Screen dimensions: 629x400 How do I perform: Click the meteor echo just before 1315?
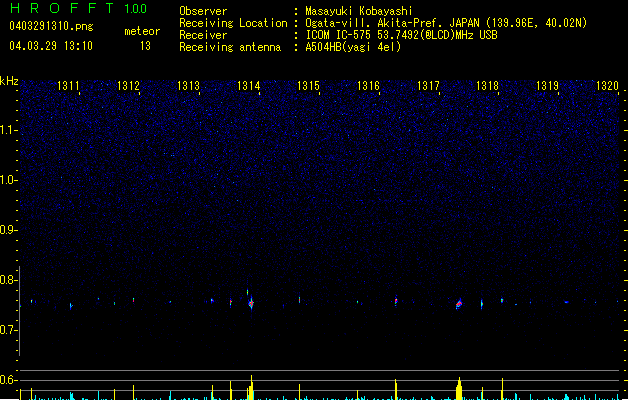299,300
